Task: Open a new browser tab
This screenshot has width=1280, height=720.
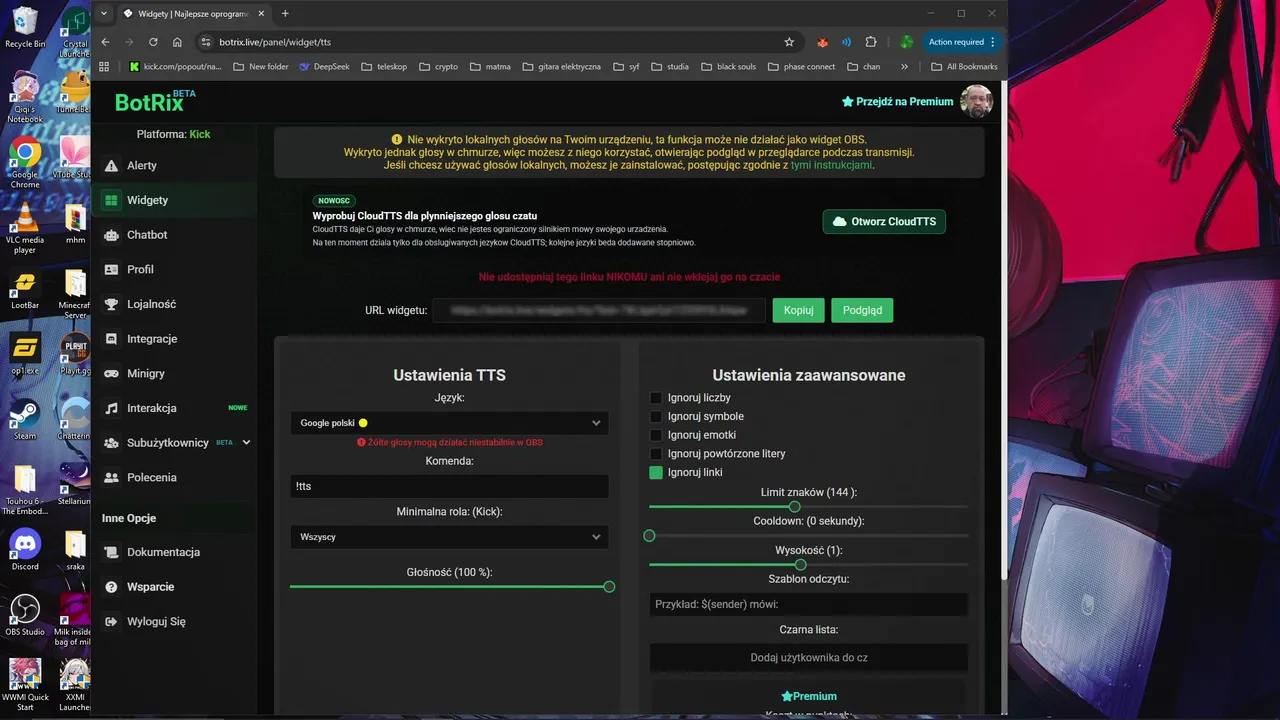Action: [285, 14]
